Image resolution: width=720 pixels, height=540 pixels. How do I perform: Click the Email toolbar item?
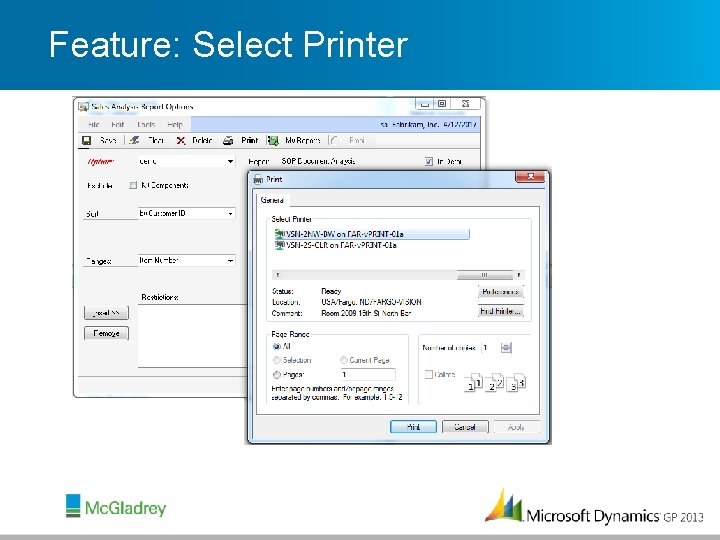[351, 141]
